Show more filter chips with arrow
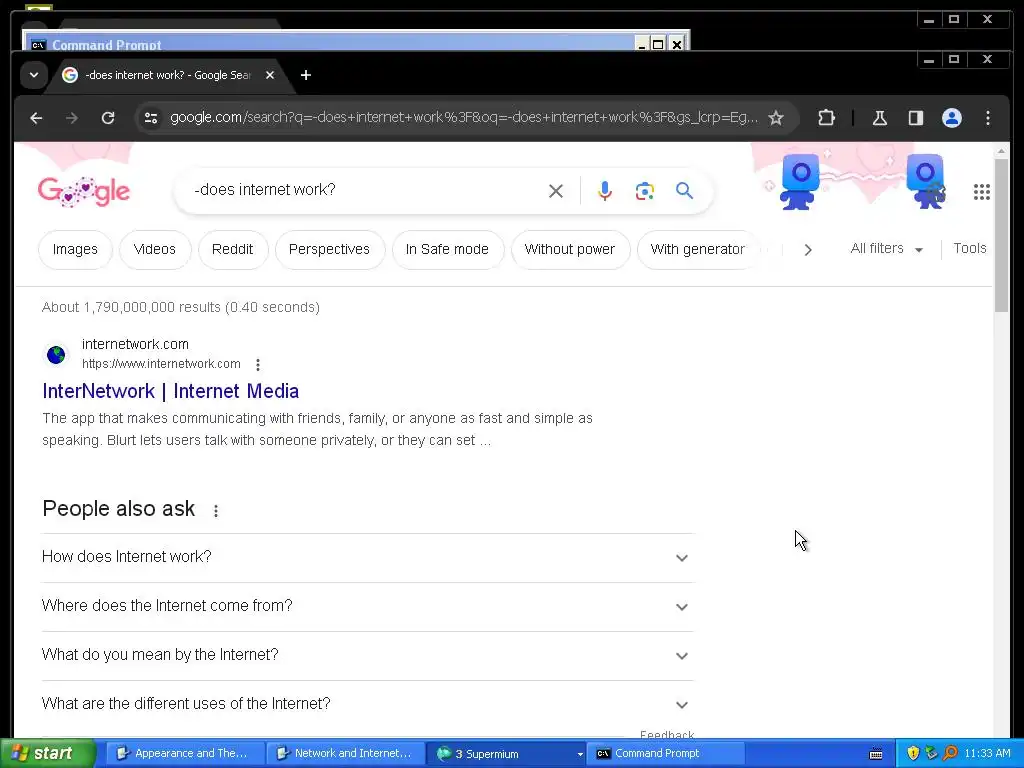 (x=808, y=250)
